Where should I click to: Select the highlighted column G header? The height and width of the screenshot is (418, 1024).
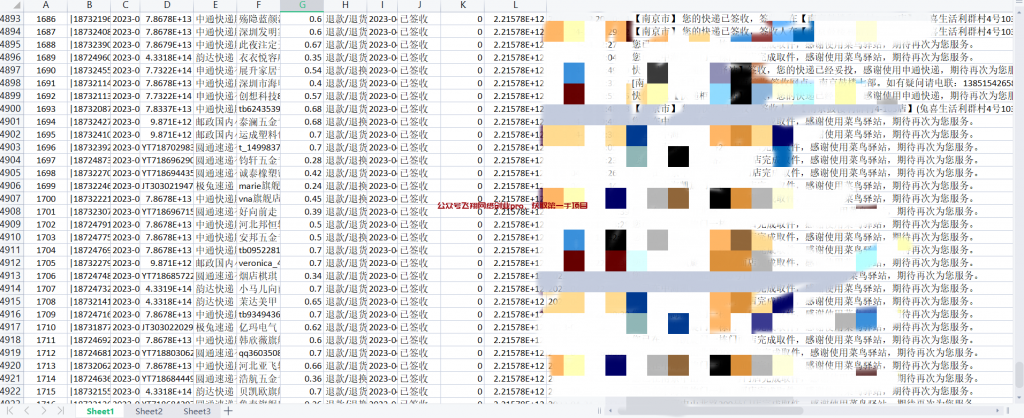click(302, 5)
